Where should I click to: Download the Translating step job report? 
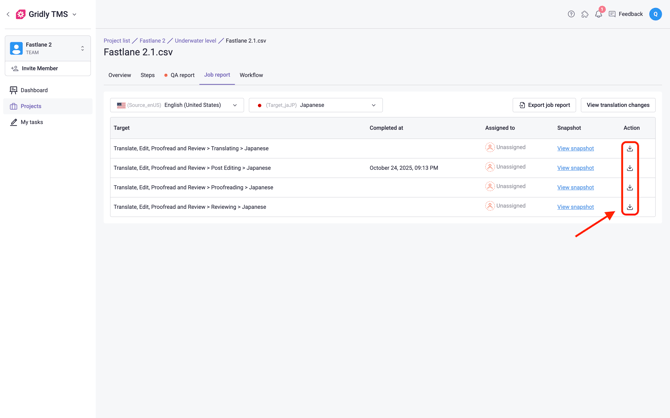[630, 148]
